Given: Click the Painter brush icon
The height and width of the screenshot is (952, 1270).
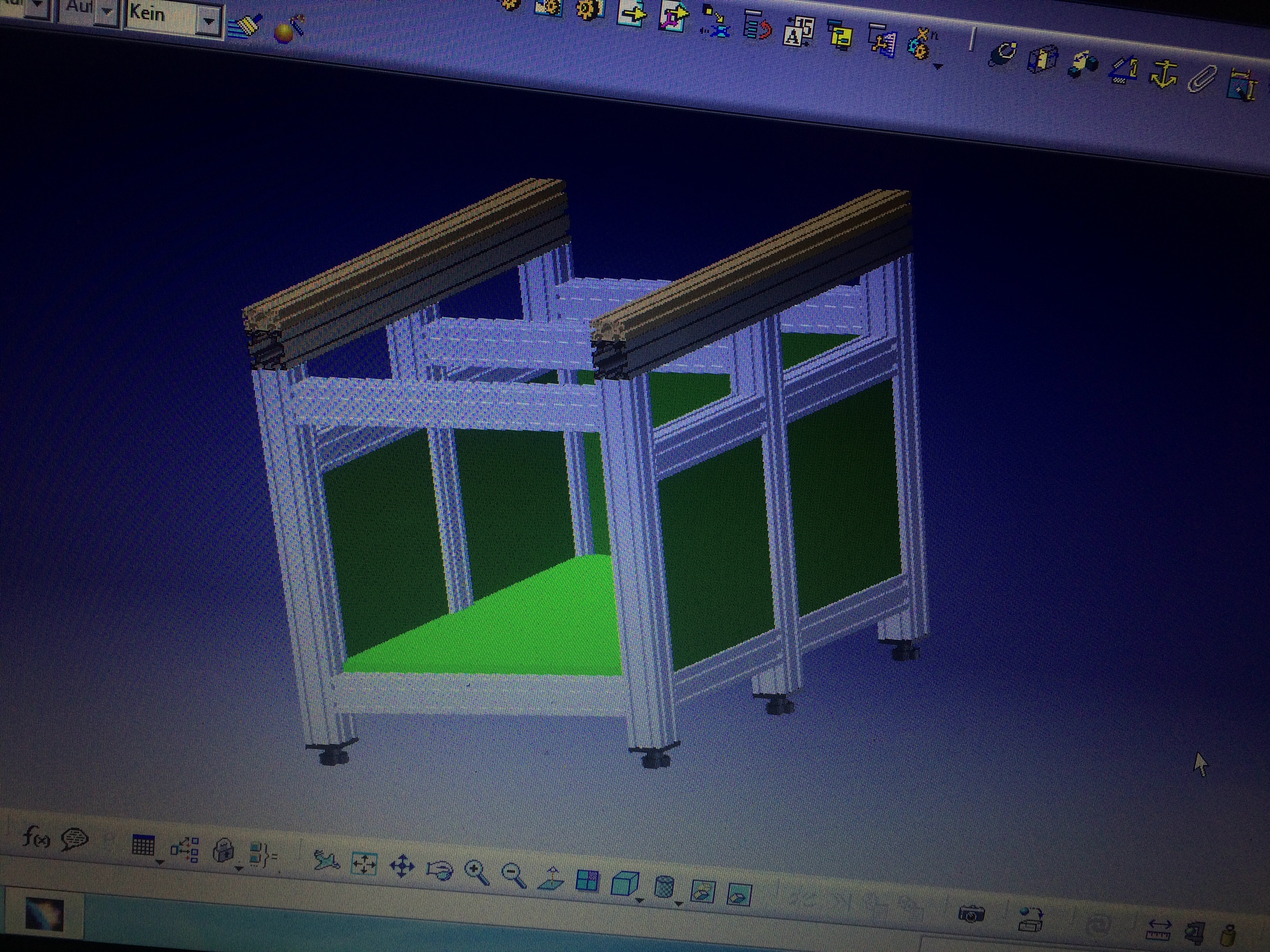Looking at the screenshot, I should point(245,26).
